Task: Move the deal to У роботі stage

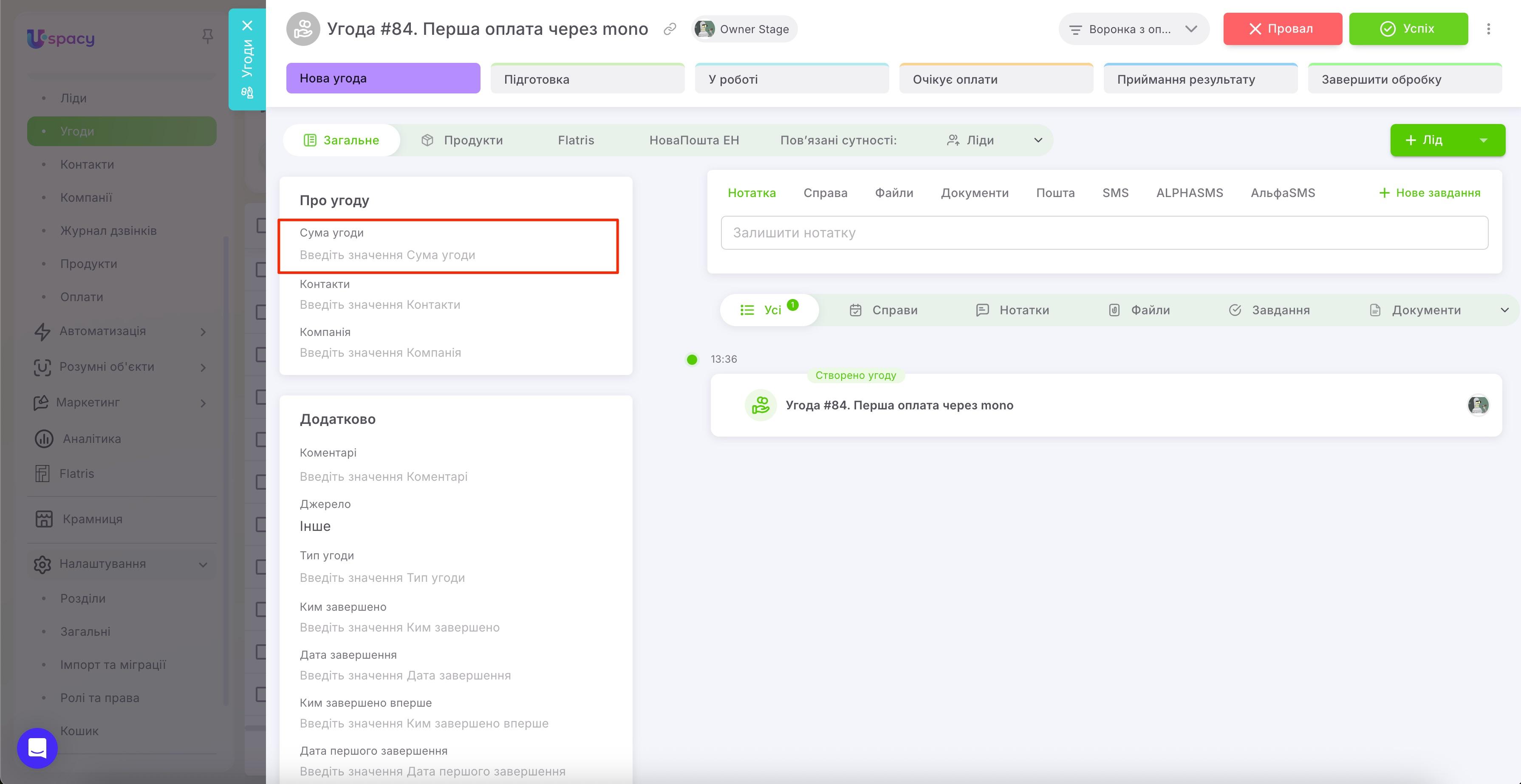Action: tap(792, 79)
